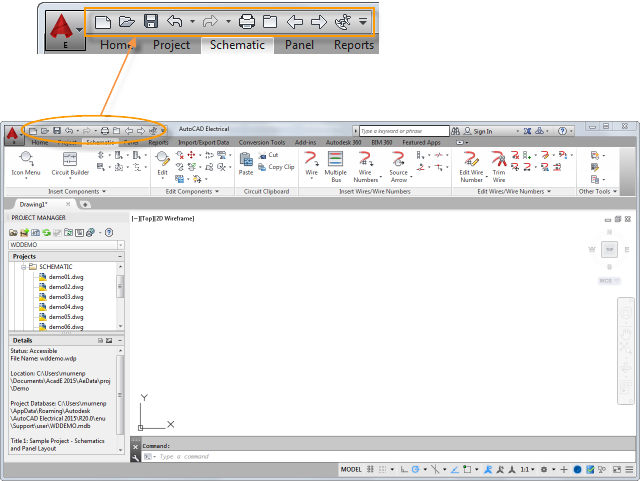Expand the Other Tools panel arrow
640x481 pixels.
coord(615,191)
